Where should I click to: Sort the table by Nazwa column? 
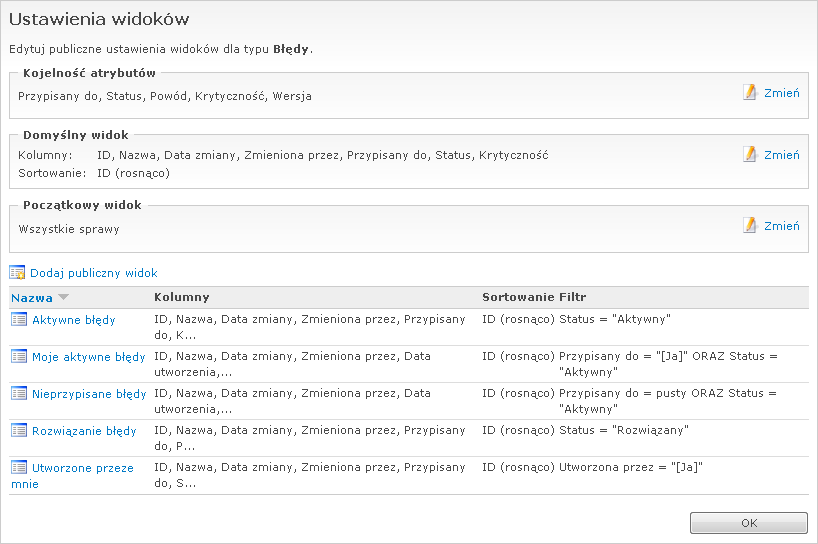click(32, 298)
